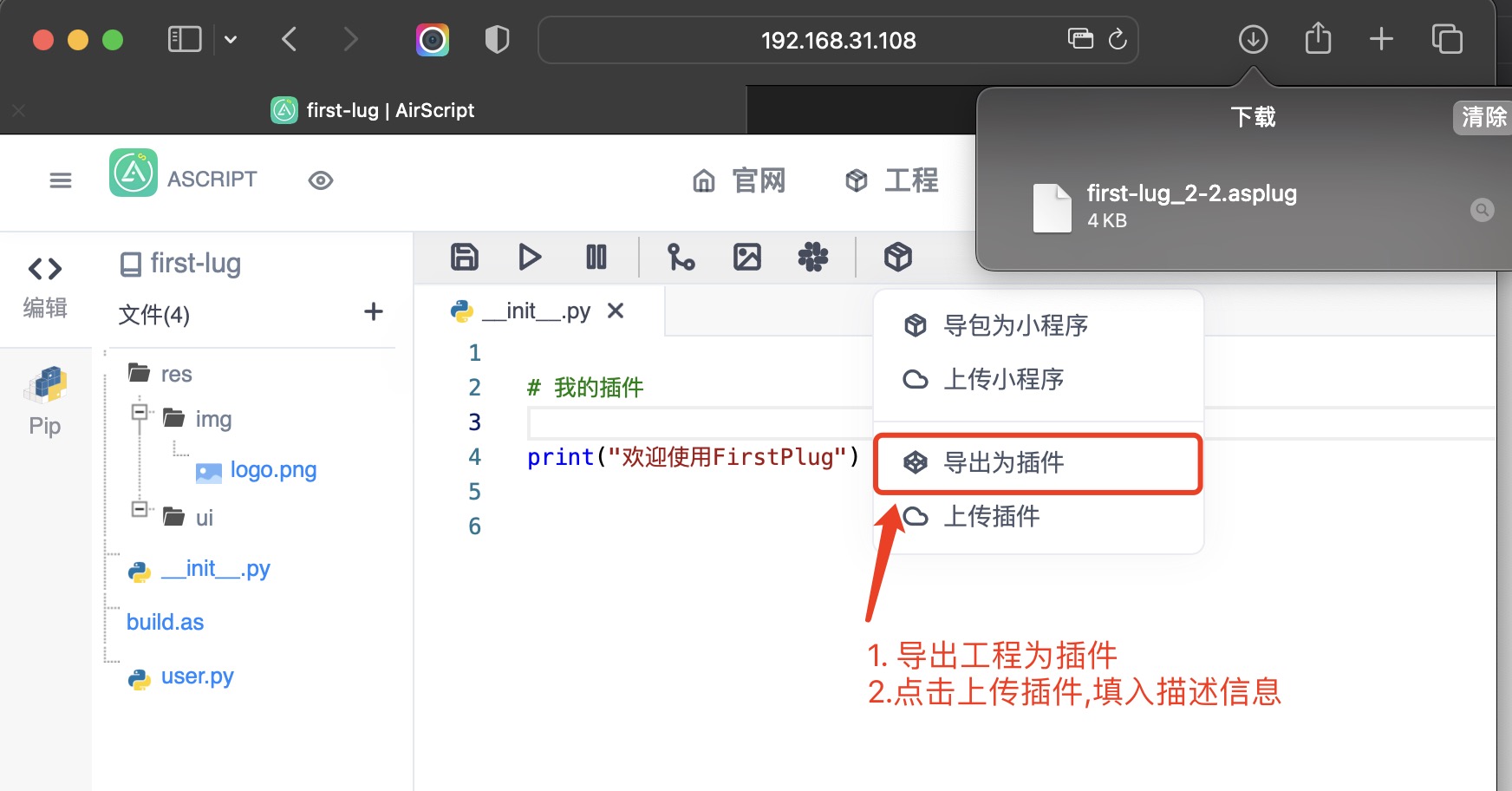Open the sidebar dropdown chevron
The width and height of the screenshot is (1512, 791).
pos(231,39)
